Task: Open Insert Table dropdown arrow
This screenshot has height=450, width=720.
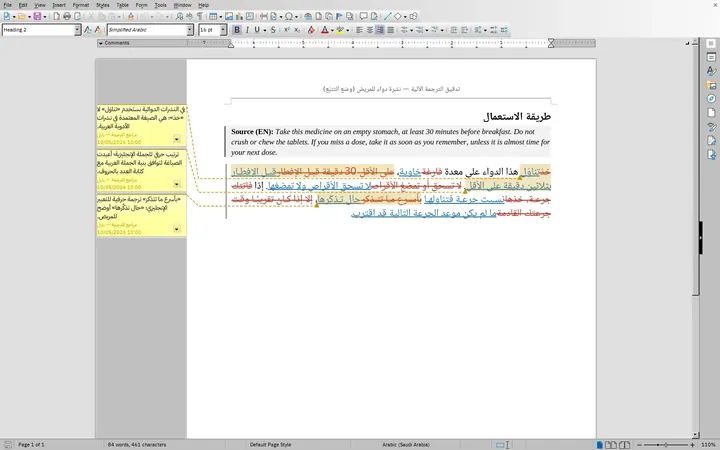Action: (x=221, y=17)
